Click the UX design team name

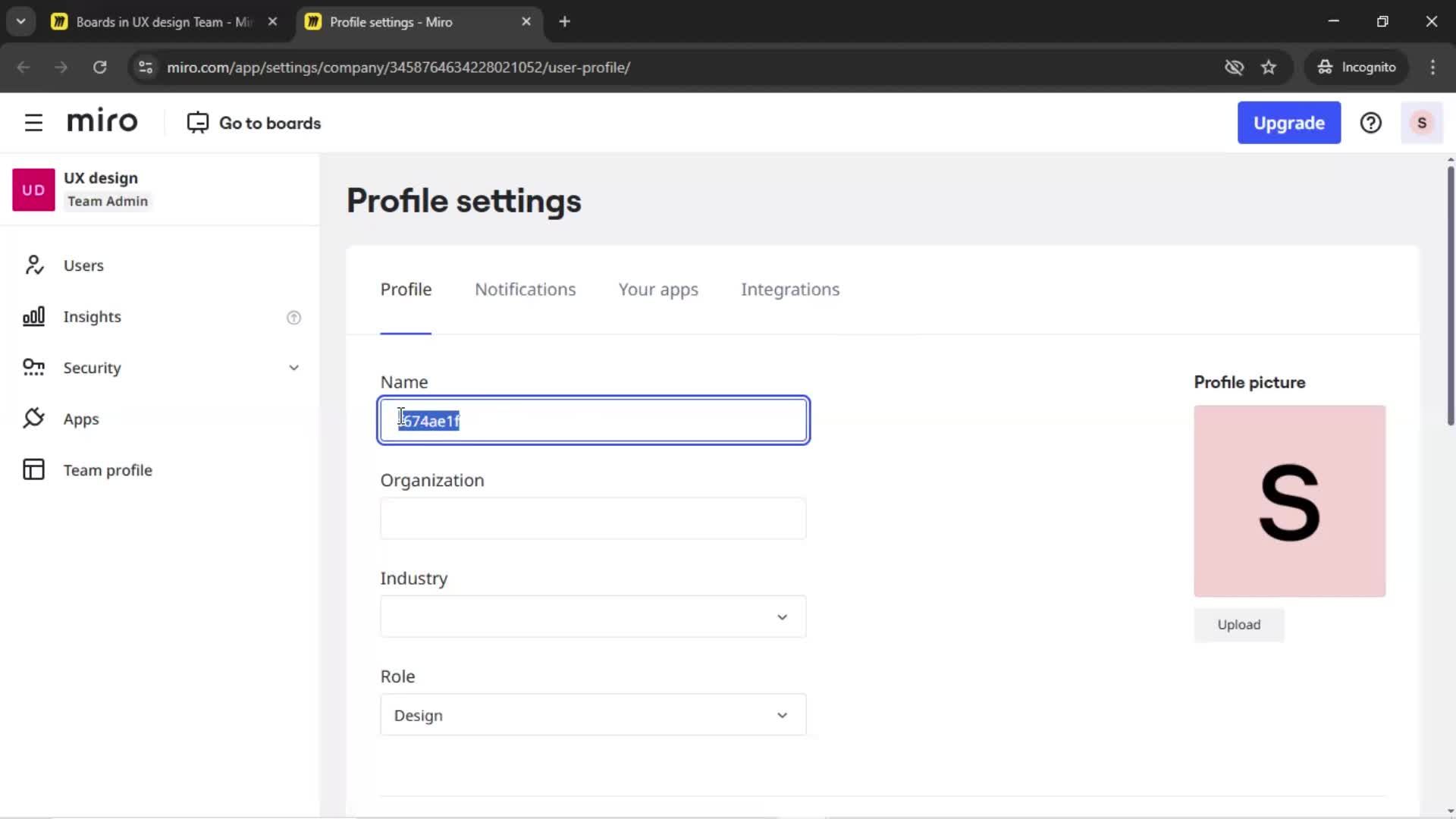[x=101, y=178]
